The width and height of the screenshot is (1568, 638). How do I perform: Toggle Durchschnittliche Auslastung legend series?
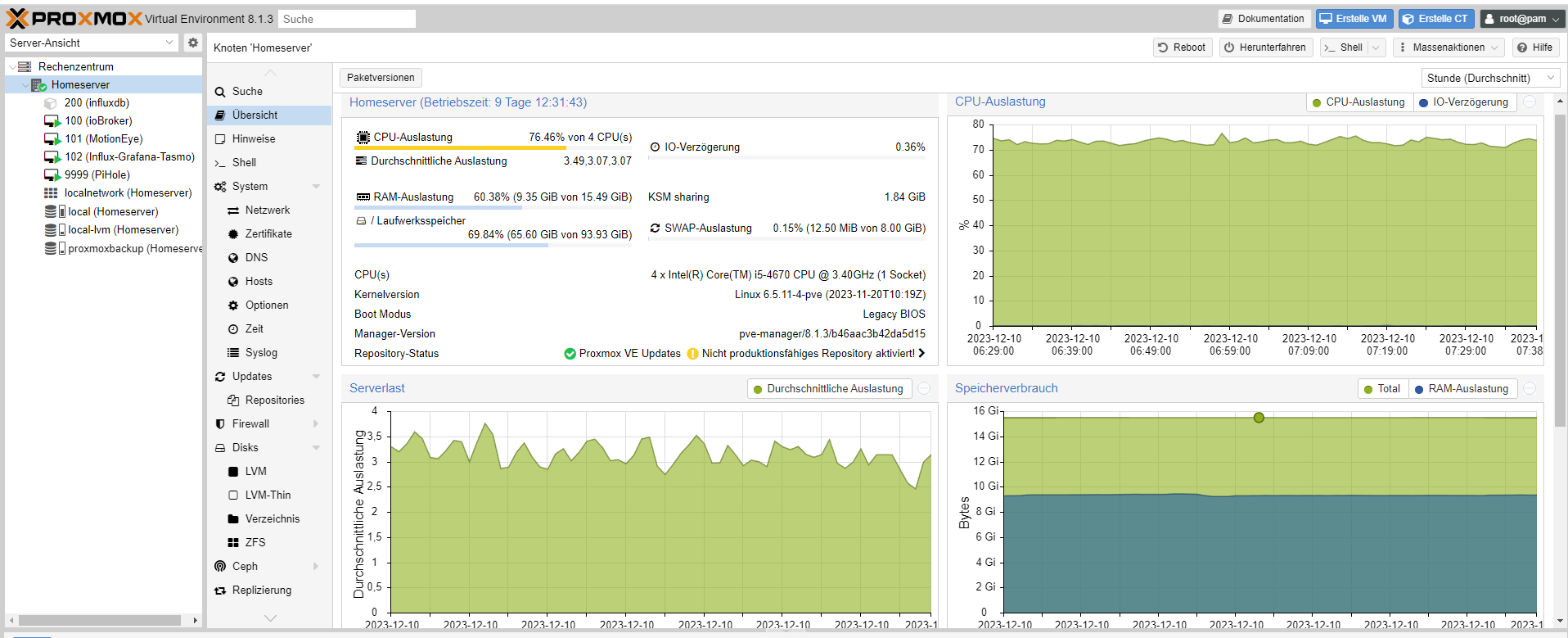828,389
